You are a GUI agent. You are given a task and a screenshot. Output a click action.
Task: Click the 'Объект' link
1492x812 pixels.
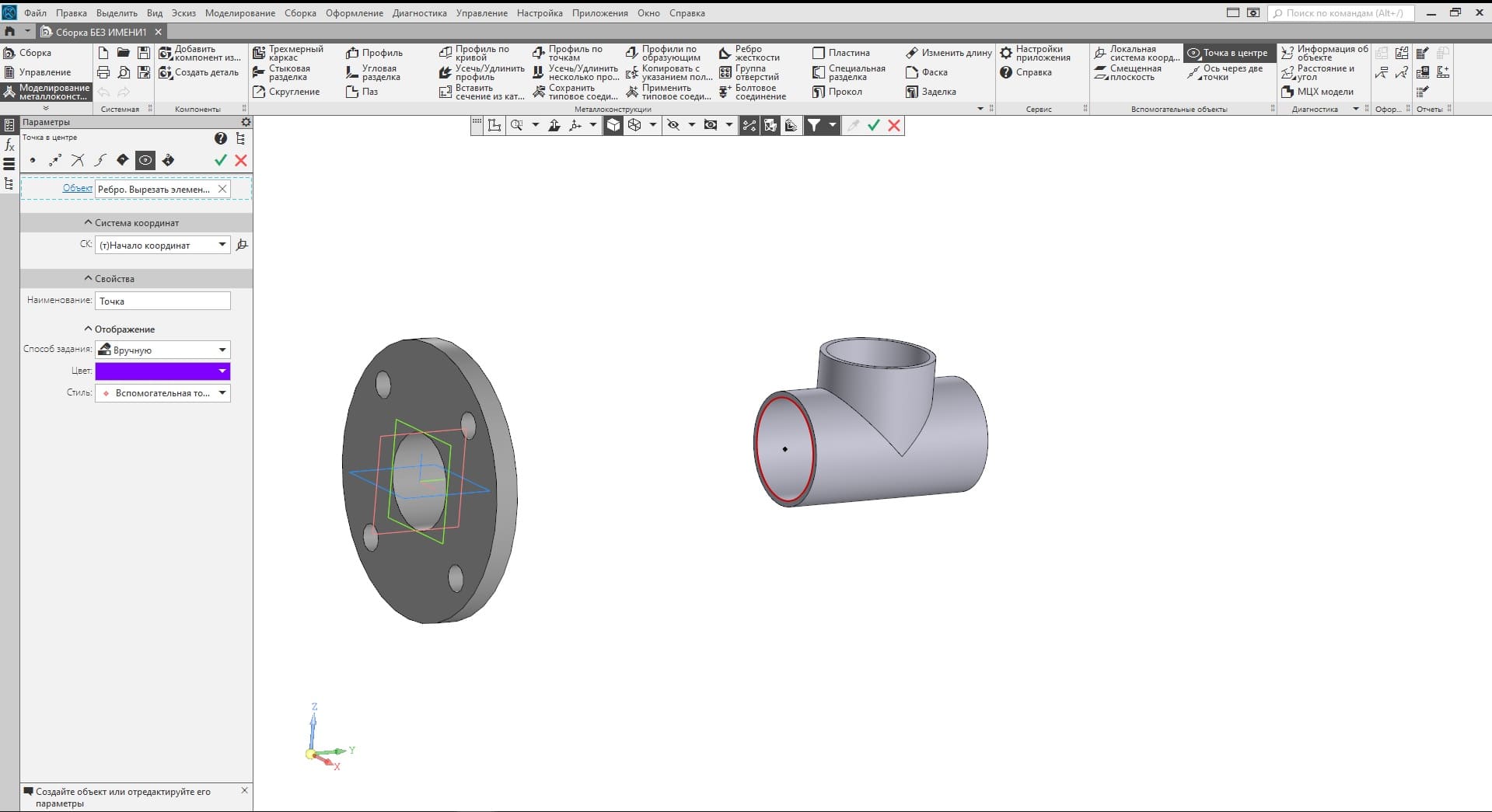pos(78,188)
